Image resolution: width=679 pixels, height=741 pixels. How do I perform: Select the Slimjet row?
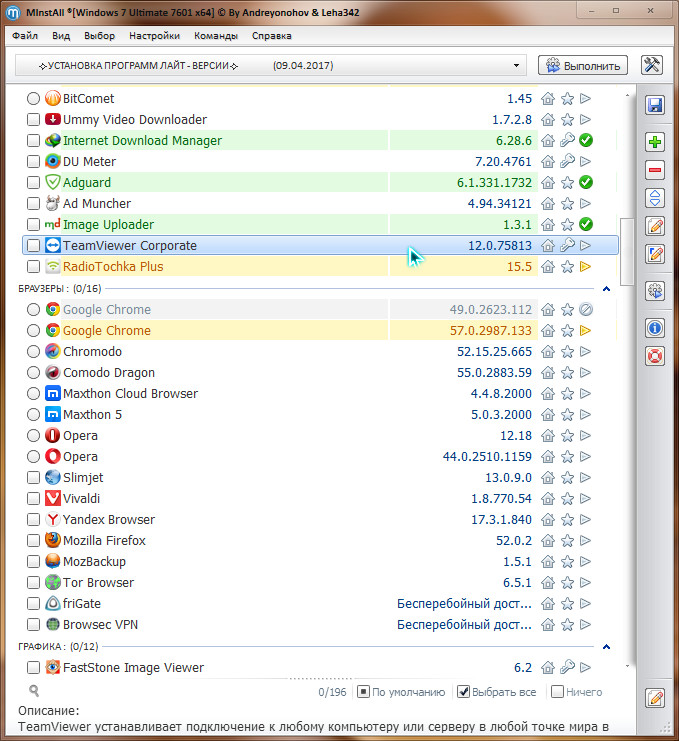(320, 477)
